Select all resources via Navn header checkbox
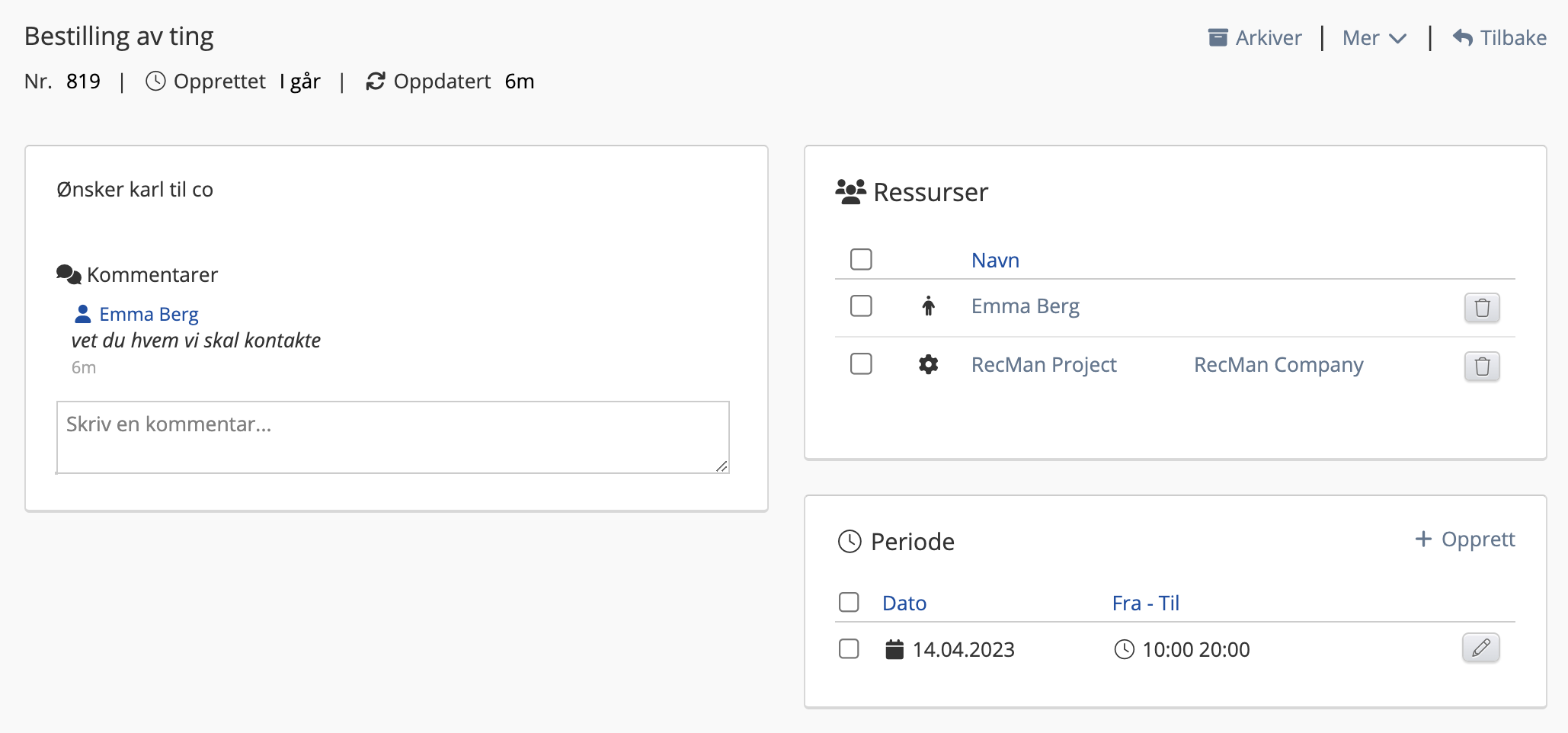This screenshot has height=733, width=1568. point(861,260)
